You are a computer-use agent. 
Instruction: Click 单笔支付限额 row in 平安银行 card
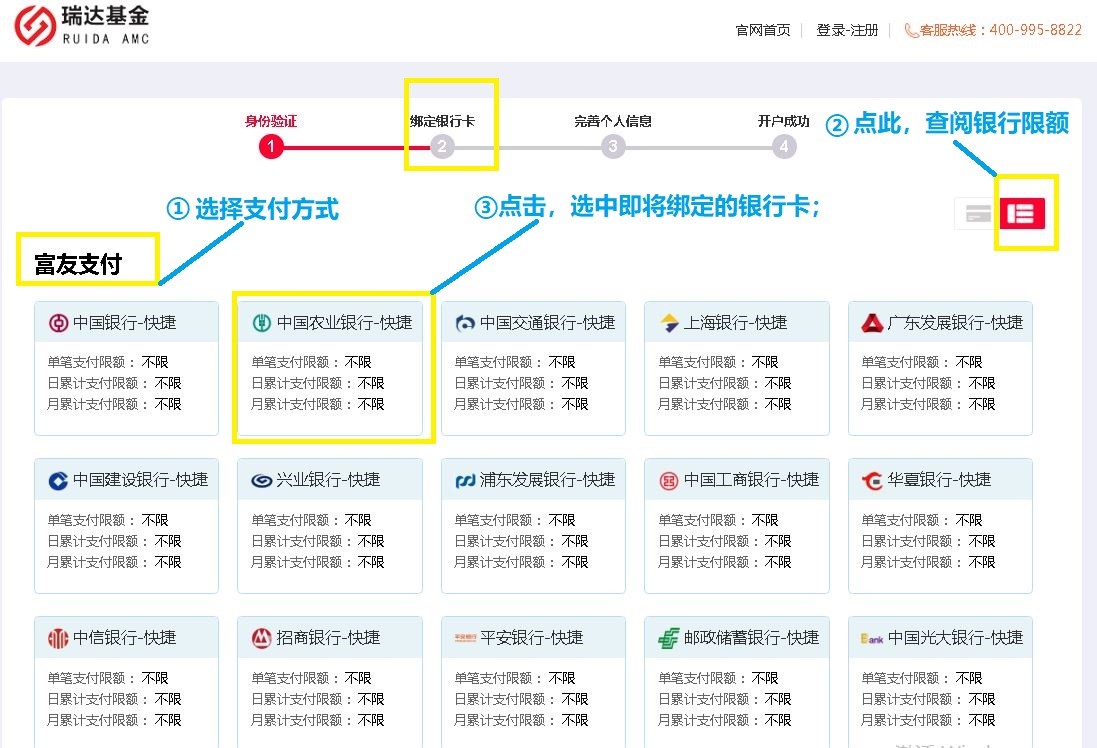[x=515, y=678]
